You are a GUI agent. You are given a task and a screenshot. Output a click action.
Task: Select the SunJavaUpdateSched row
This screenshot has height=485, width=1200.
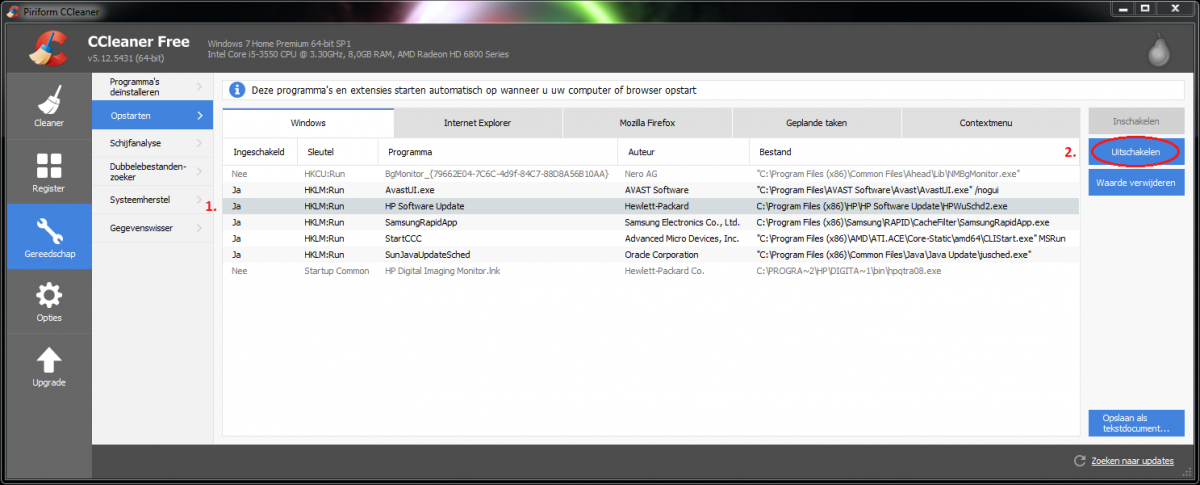(651, 254)
